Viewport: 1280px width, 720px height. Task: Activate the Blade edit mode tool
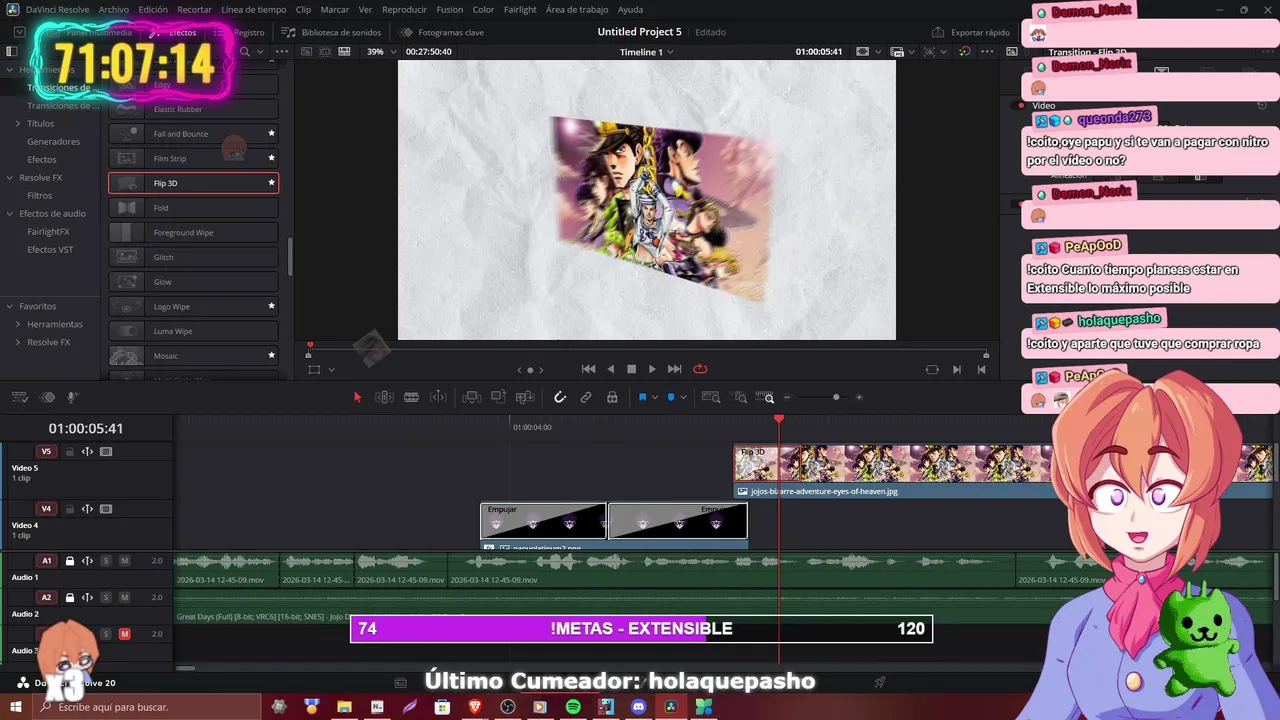click(x=411, y=397)
